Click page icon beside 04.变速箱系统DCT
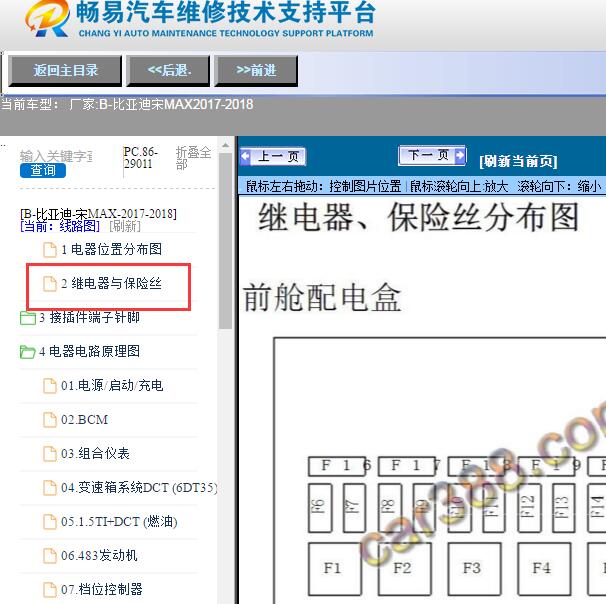The image size is (606, 604). pos(49,488)
